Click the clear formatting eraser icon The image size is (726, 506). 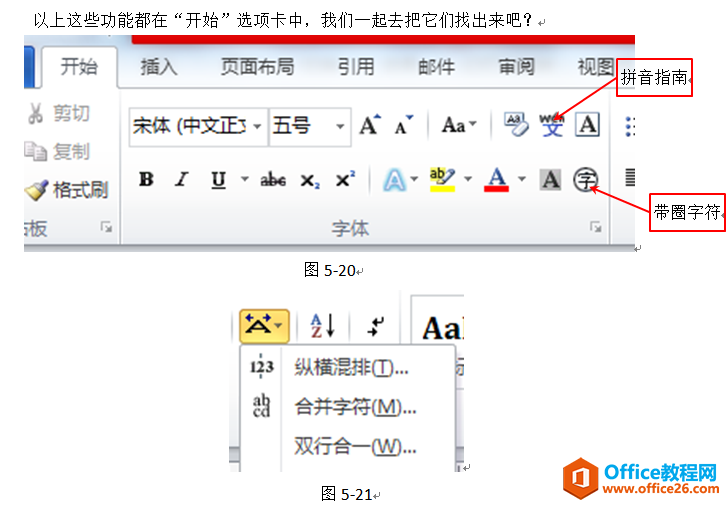click(516, 125)
